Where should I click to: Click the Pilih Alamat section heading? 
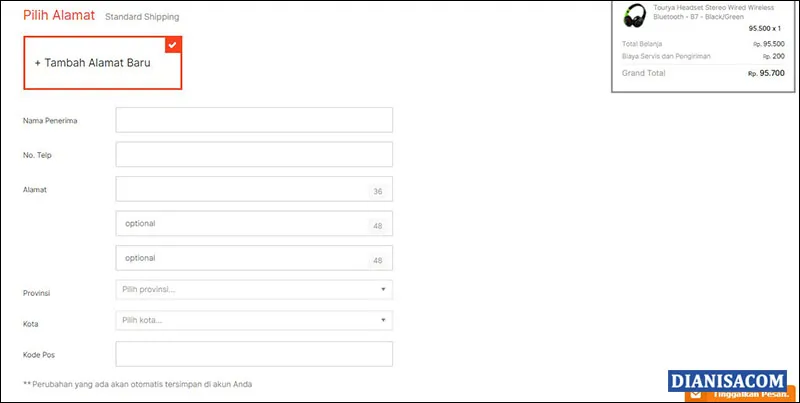pyautogui.click(x=59, y=16)
